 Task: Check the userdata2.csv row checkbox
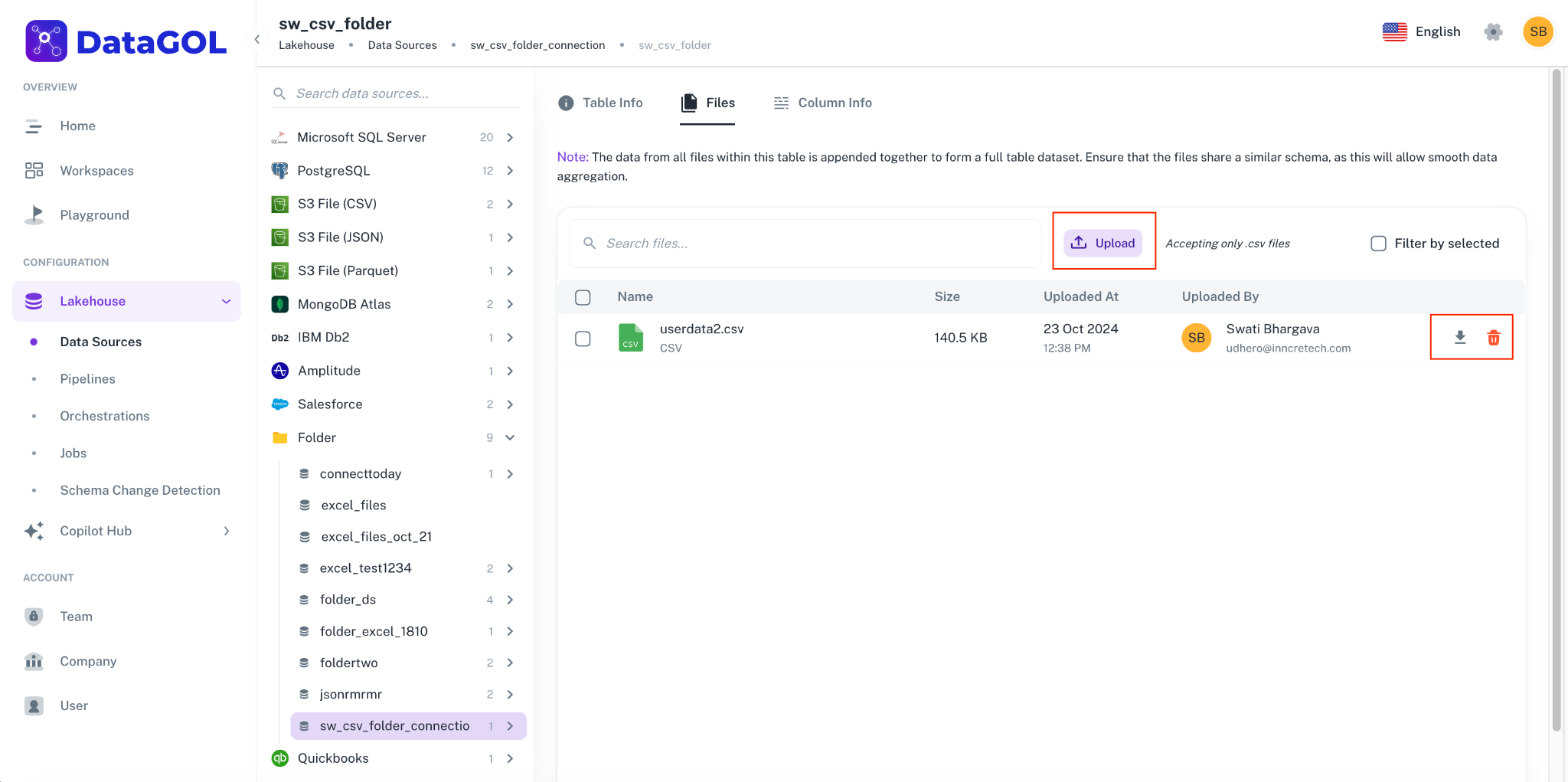click(583, 339)
